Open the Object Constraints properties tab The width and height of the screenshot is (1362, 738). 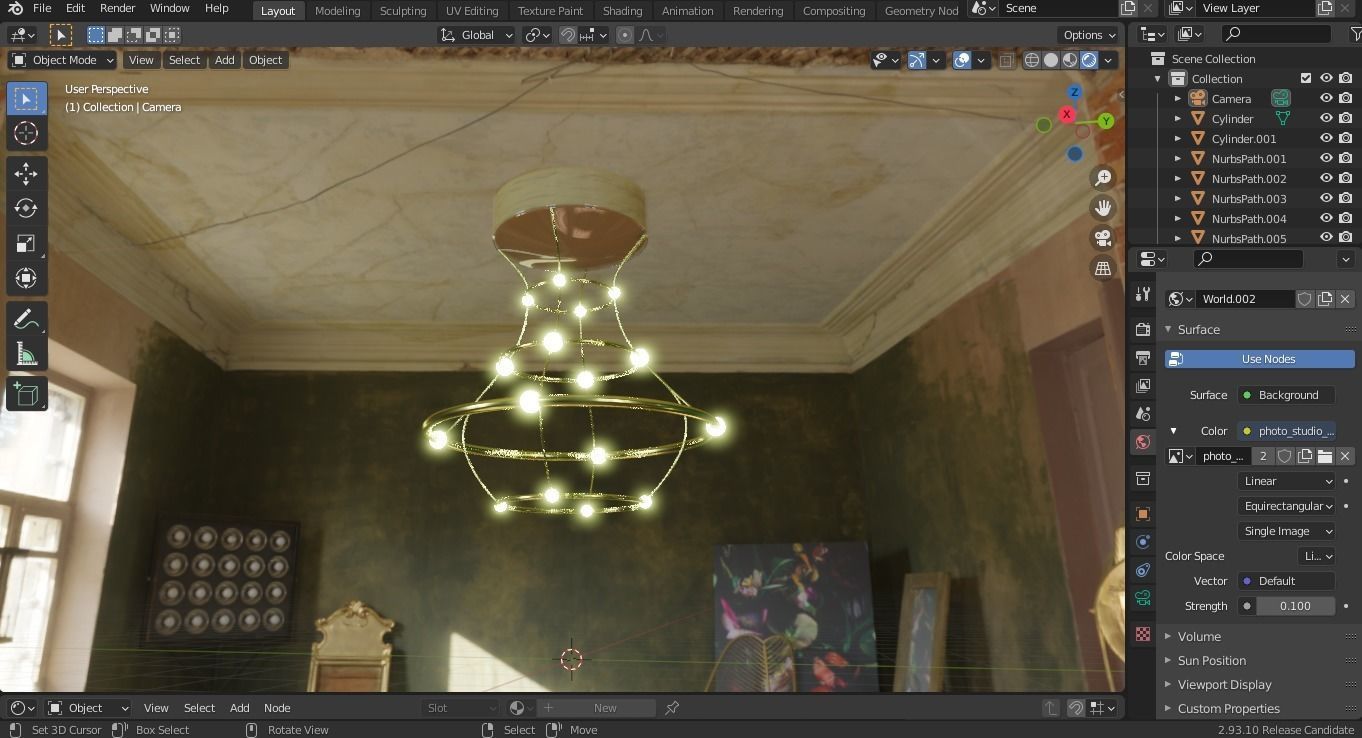pos(1143,569)
